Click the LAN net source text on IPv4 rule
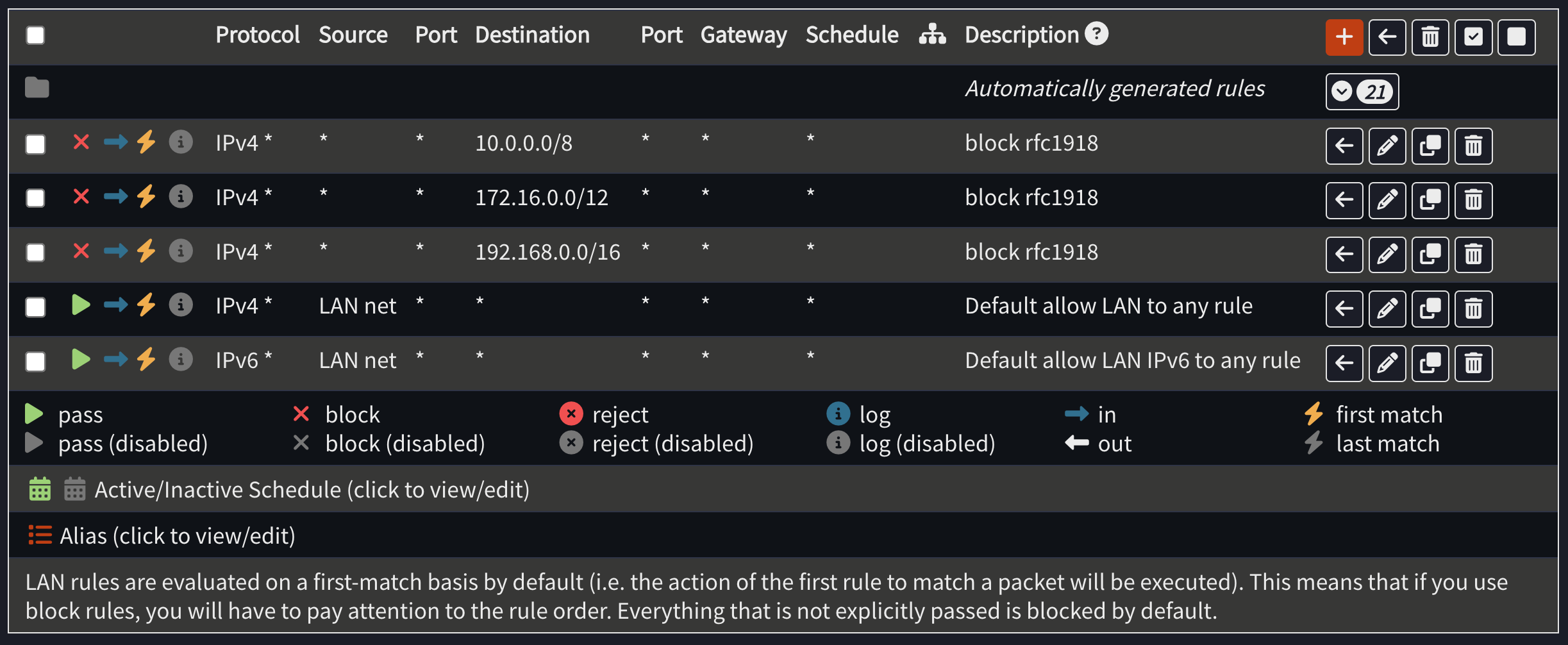 coord(357,305)
